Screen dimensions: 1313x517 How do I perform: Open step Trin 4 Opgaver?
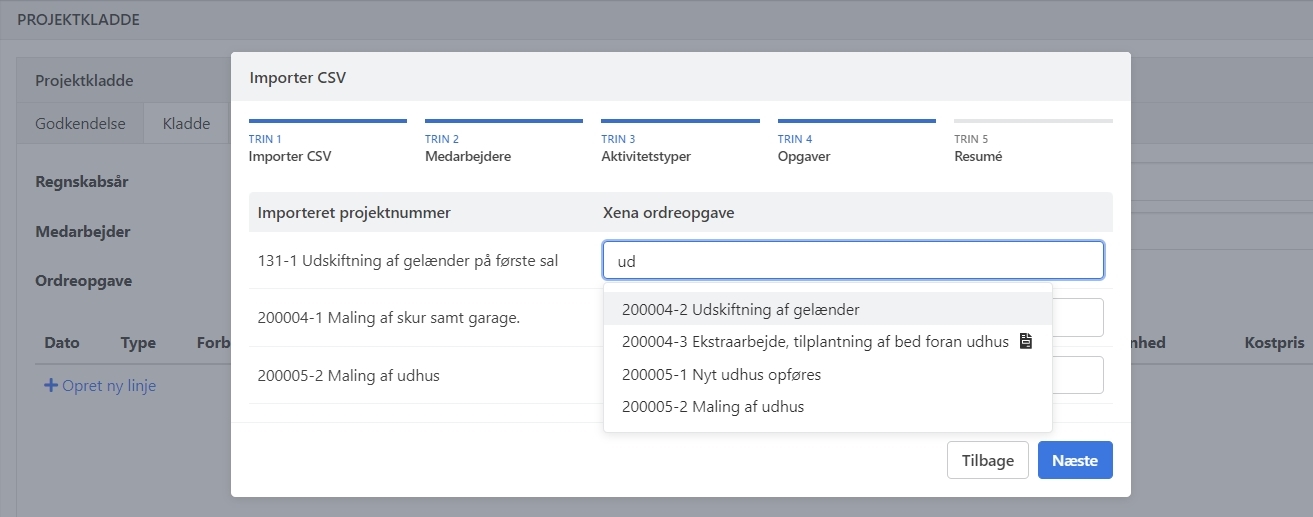pos(857,142)
